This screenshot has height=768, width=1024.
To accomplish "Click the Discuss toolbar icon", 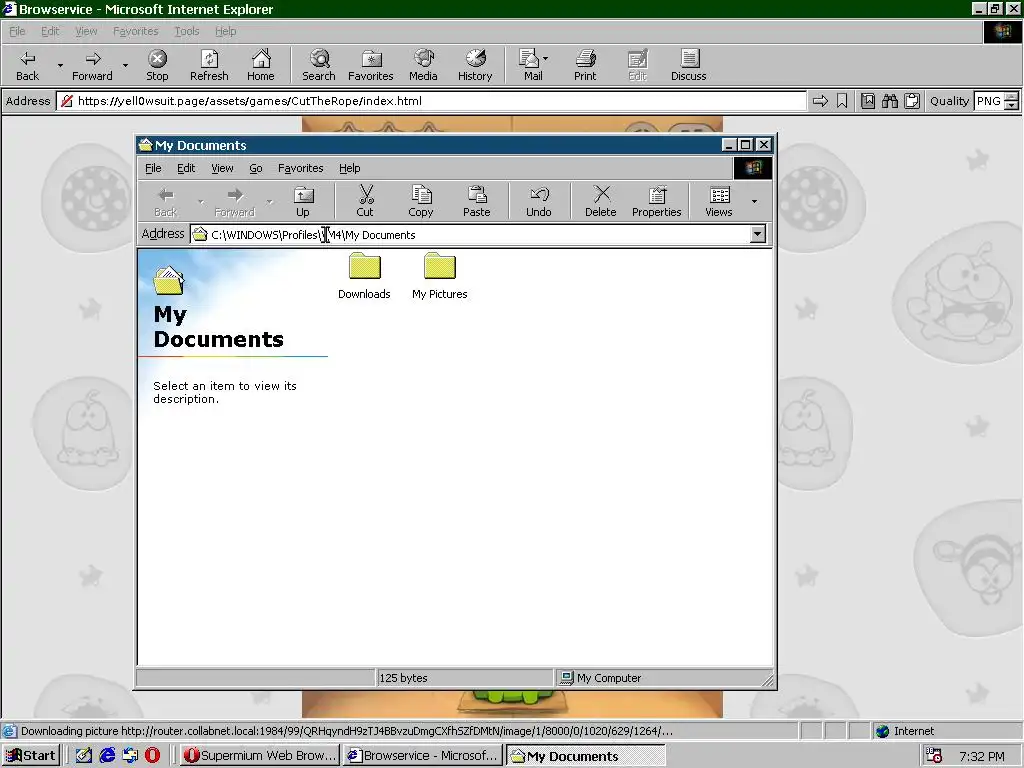I will click(688, 65).
